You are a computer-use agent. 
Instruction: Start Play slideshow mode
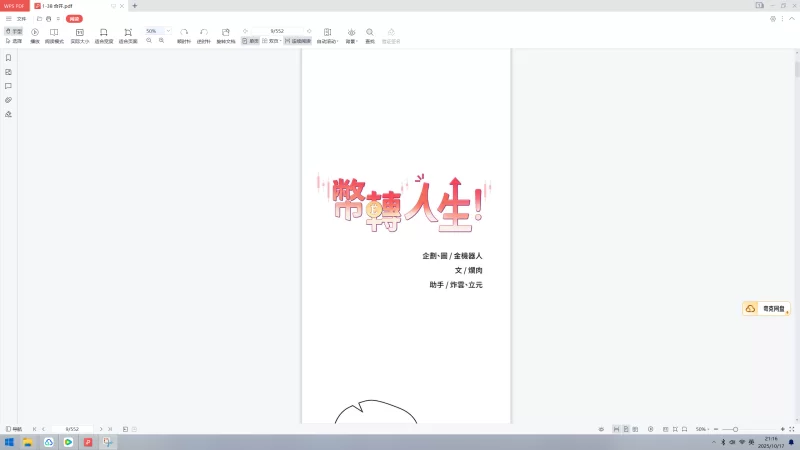pyautogui.click(x=35, y=35)
